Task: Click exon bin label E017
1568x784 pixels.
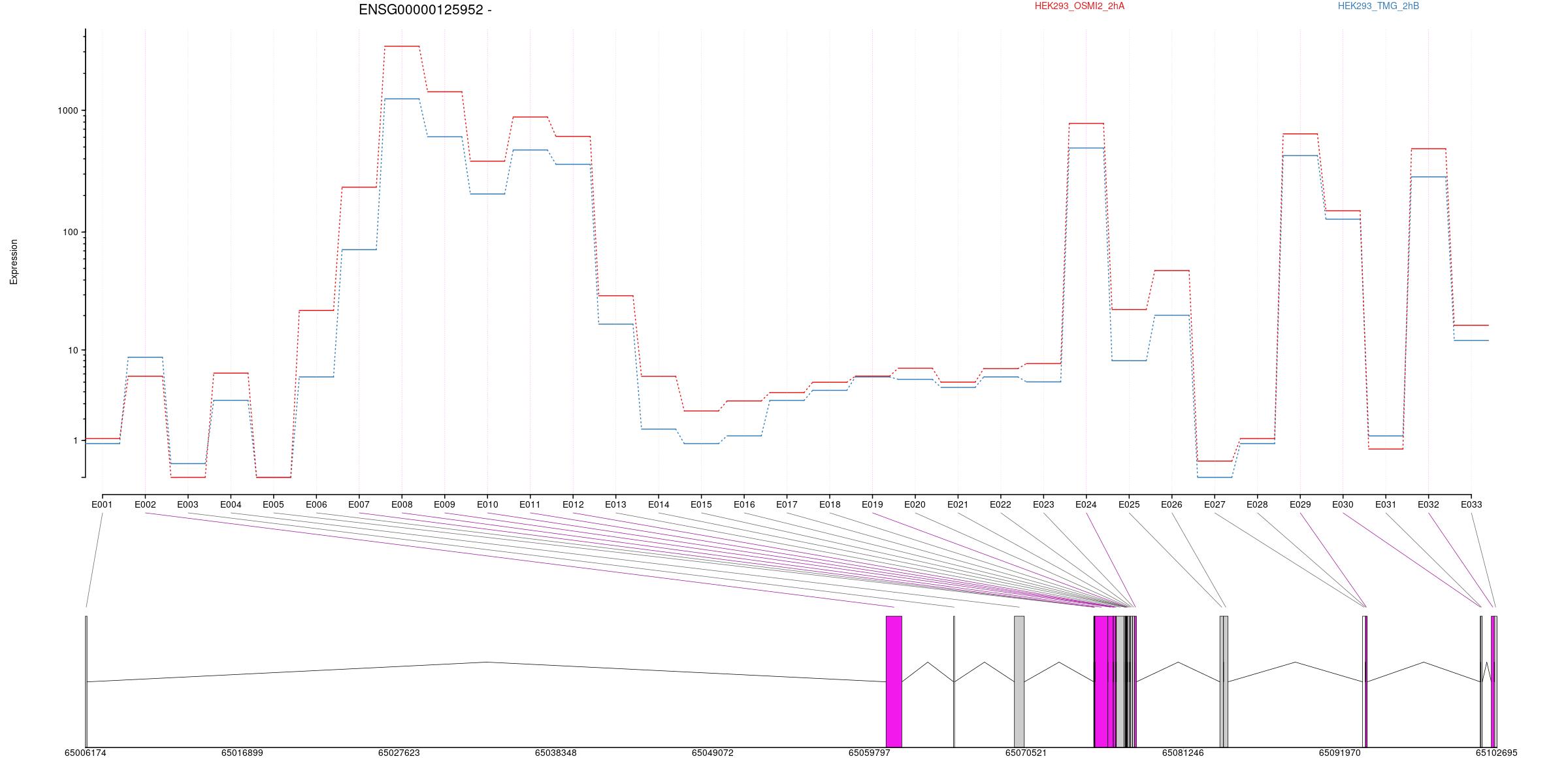Action: [x=787, y=504]
